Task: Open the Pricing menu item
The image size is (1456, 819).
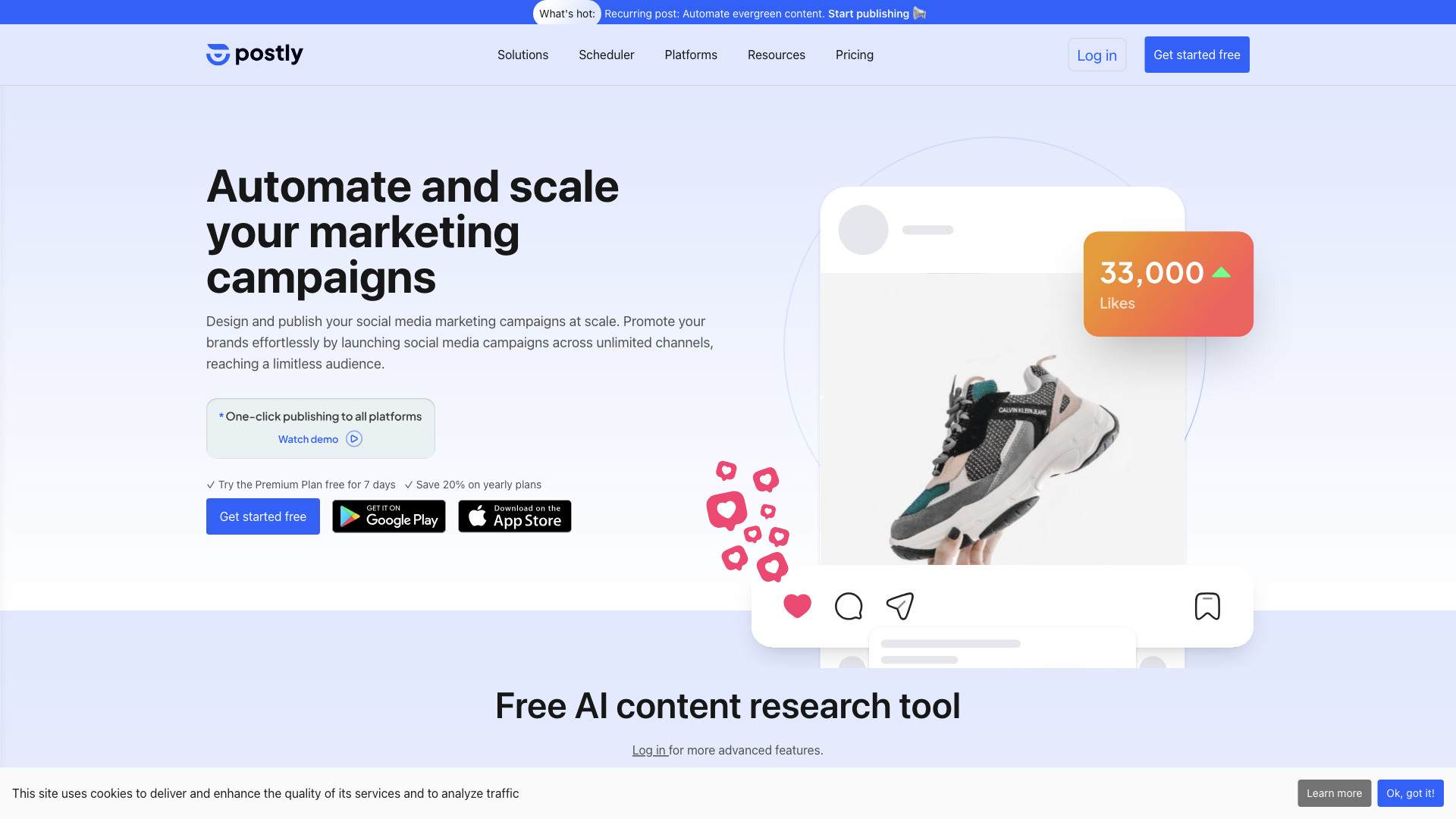Action: click(x=854, y=54)
